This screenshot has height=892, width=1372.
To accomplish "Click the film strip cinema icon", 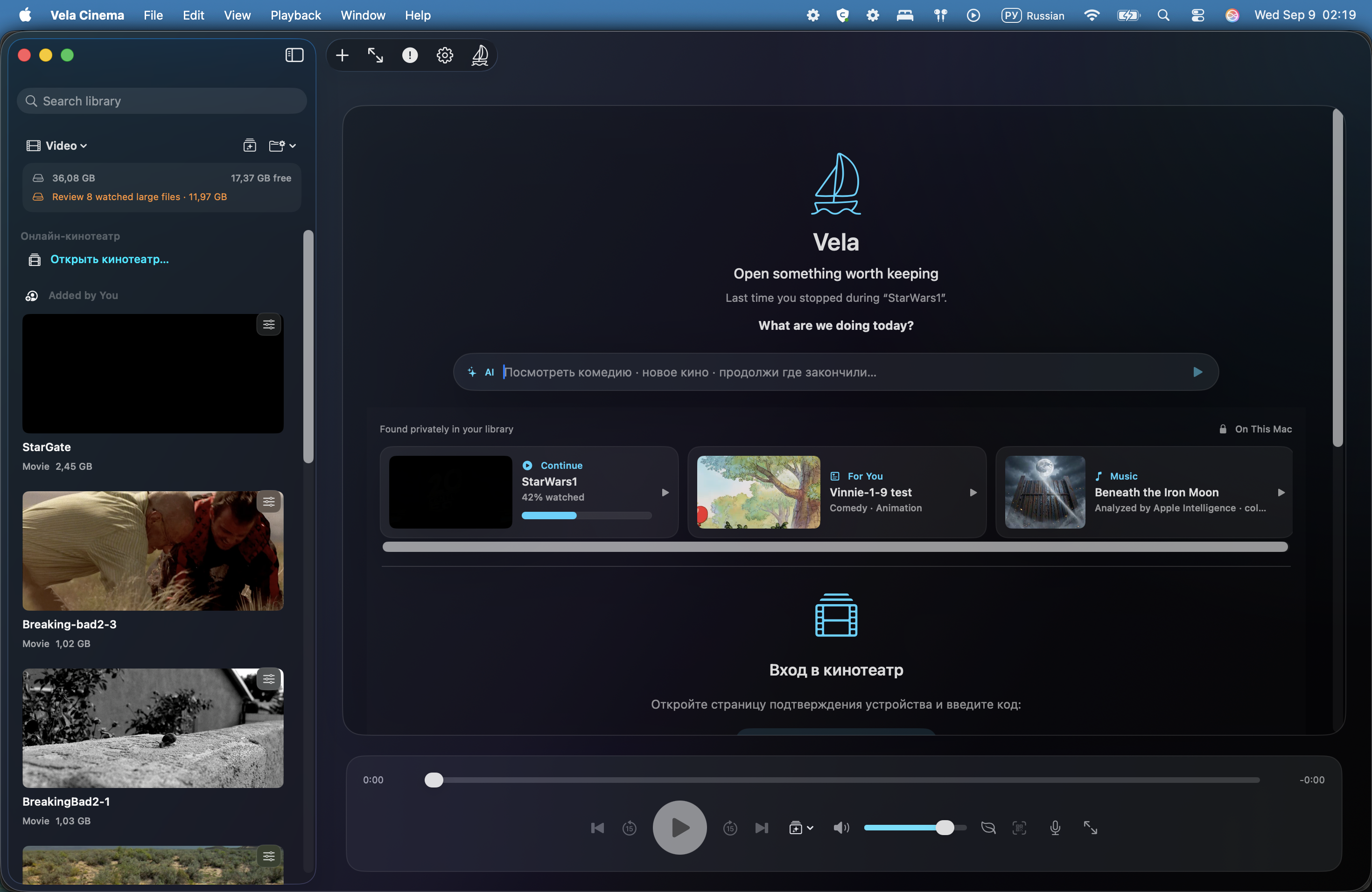I will [x=836, y=615].
